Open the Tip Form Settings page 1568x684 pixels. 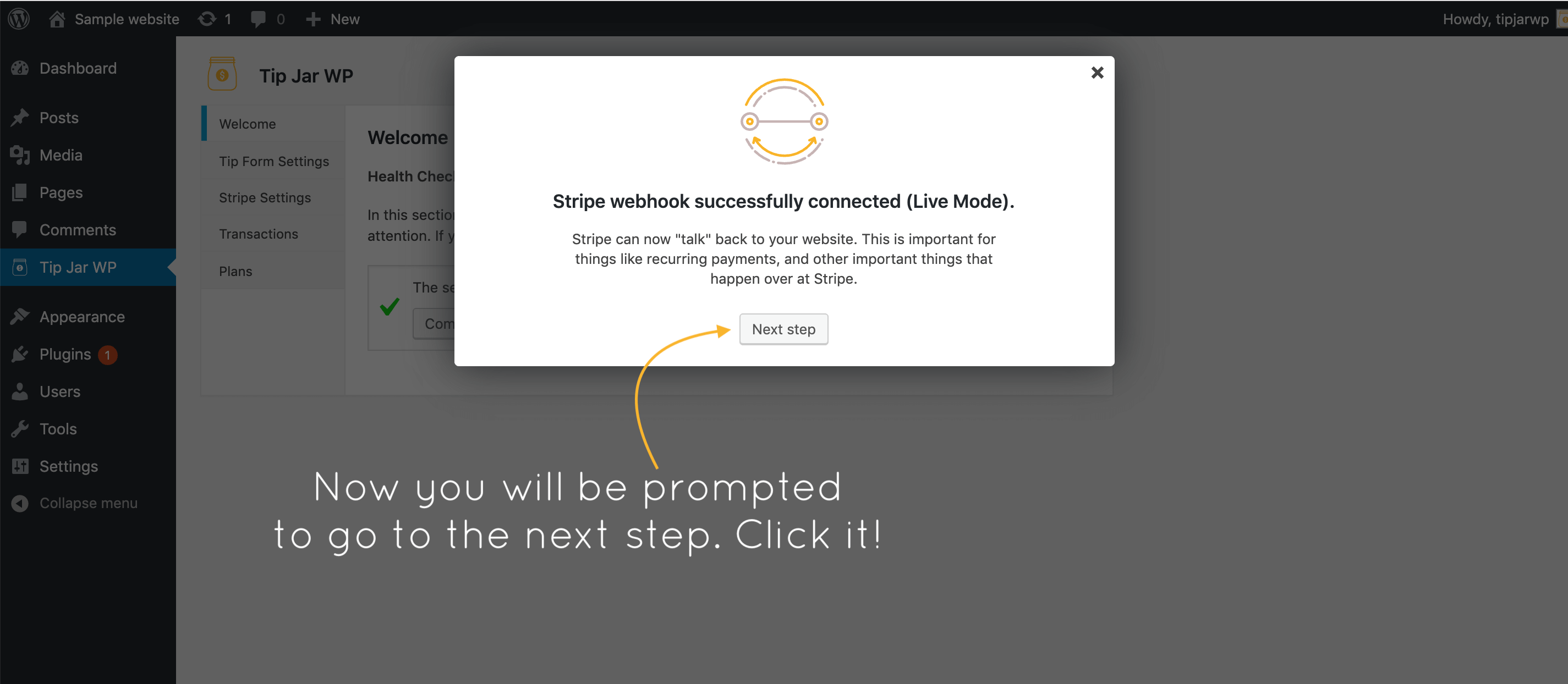pos(274,161)
